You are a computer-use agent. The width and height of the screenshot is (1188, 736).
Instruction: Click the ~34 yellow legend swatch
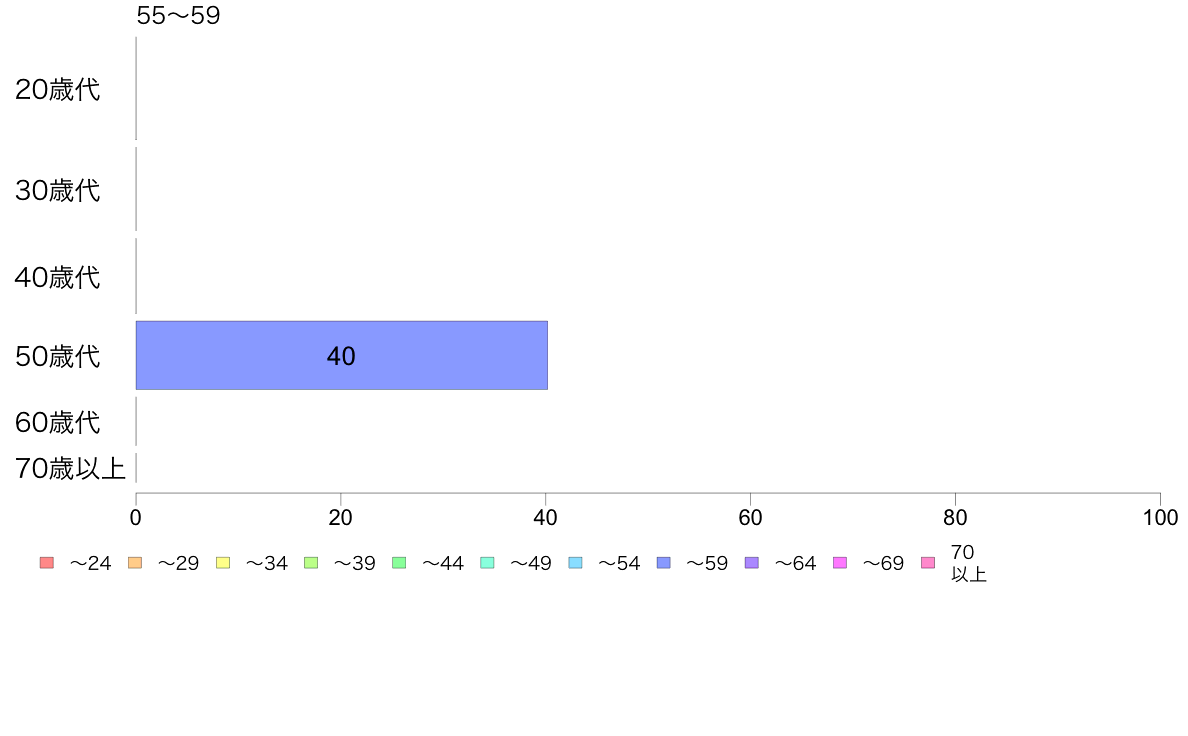tap(223, 562)
